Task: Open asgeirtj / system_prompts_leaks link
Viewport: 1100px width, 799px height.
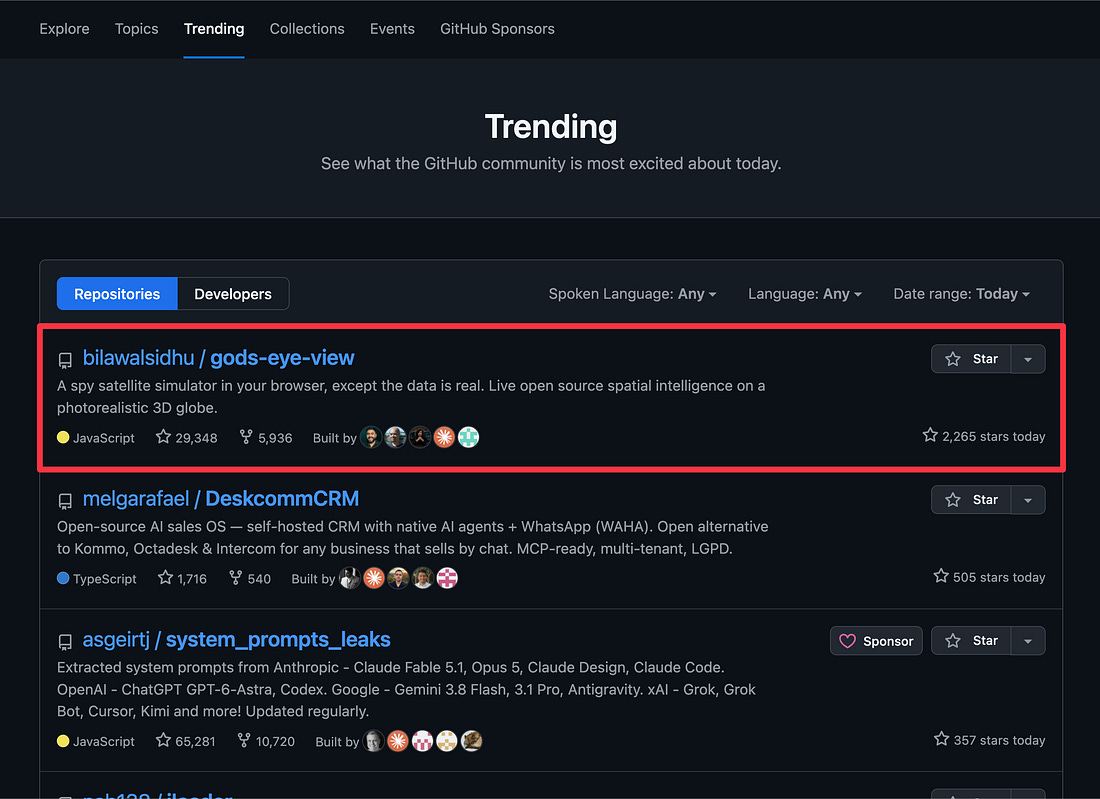Action: click(236, 640)
